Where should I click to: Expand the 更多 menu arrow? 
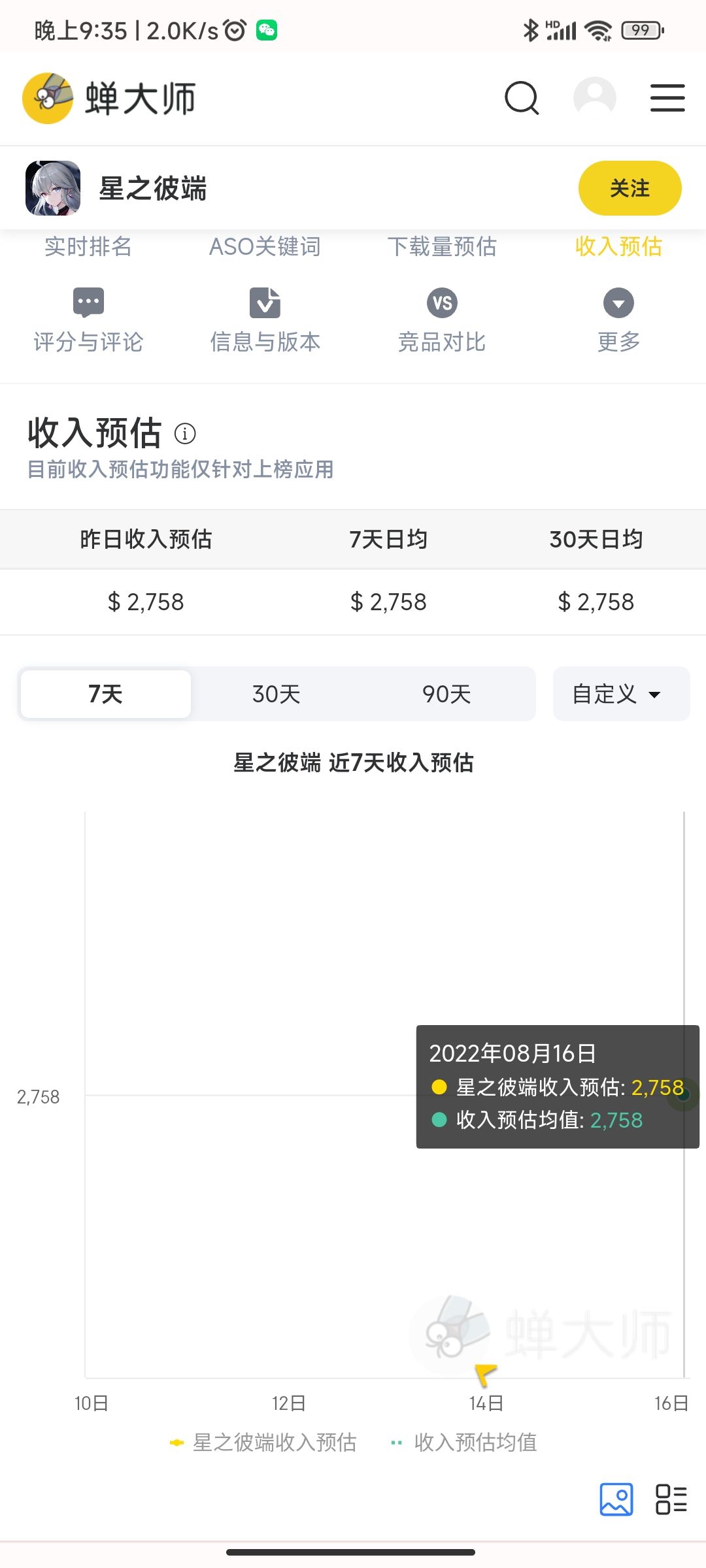[618, 302]
